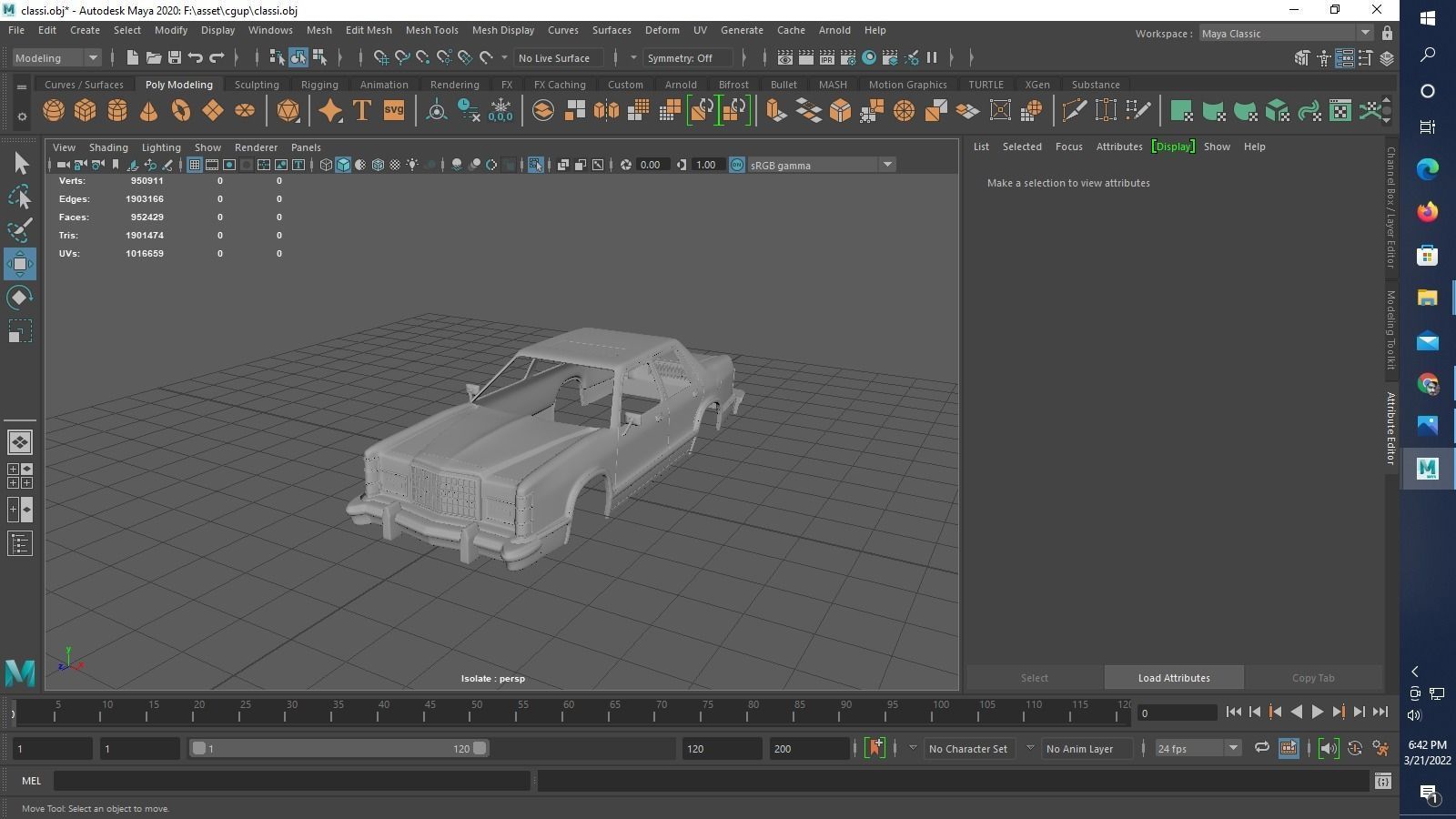1456x819 pixels.
Task: Open the viewport Shading menu
Action: [x=108, y=147]
